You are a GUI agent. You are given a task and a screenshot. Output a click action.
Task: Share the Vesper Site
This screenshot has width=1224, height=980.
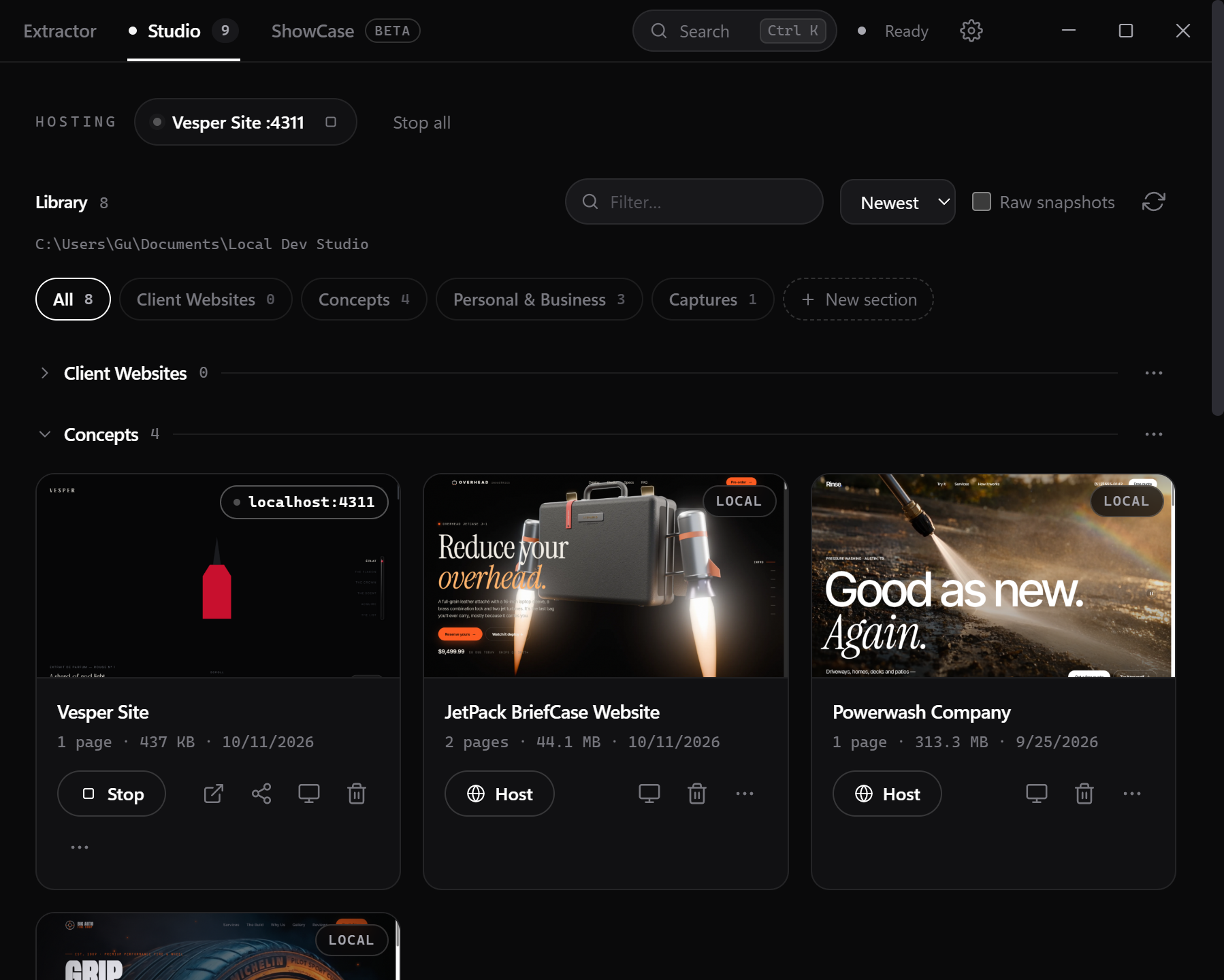click(261, 794)
